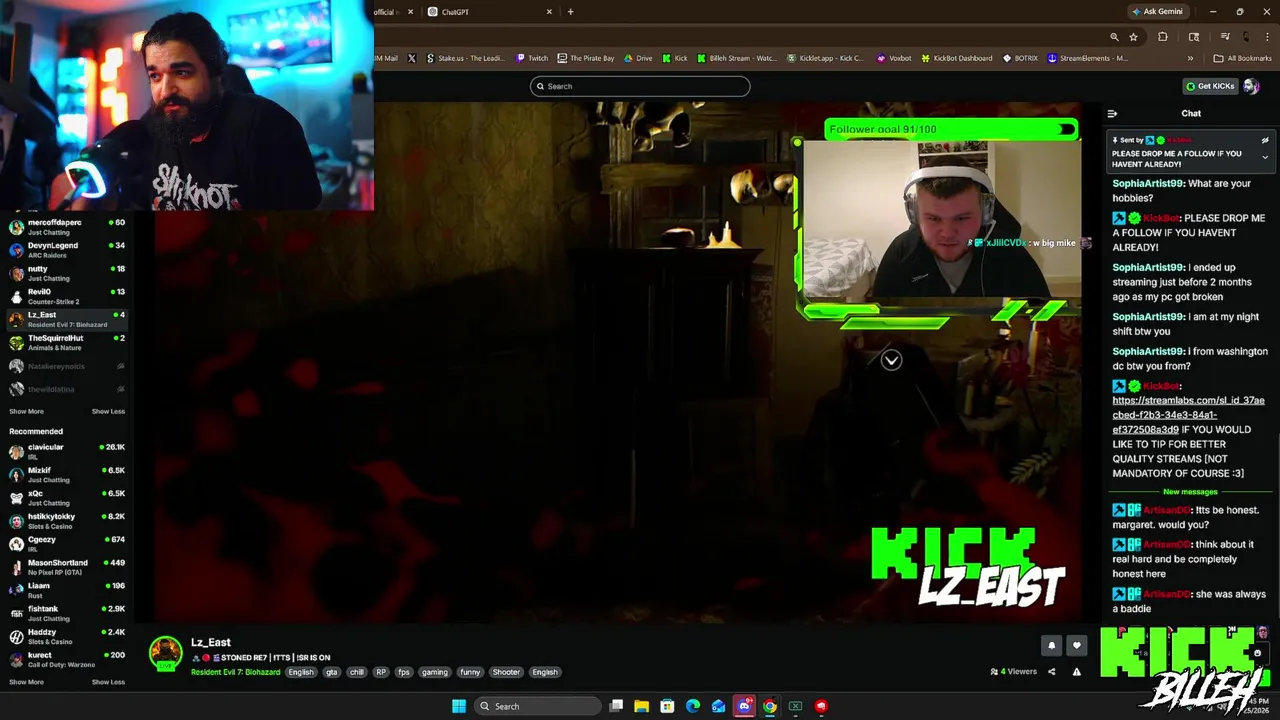Open xQc channel in Recommended
Screen dimensions: 1280x720
tap(66, 497)
